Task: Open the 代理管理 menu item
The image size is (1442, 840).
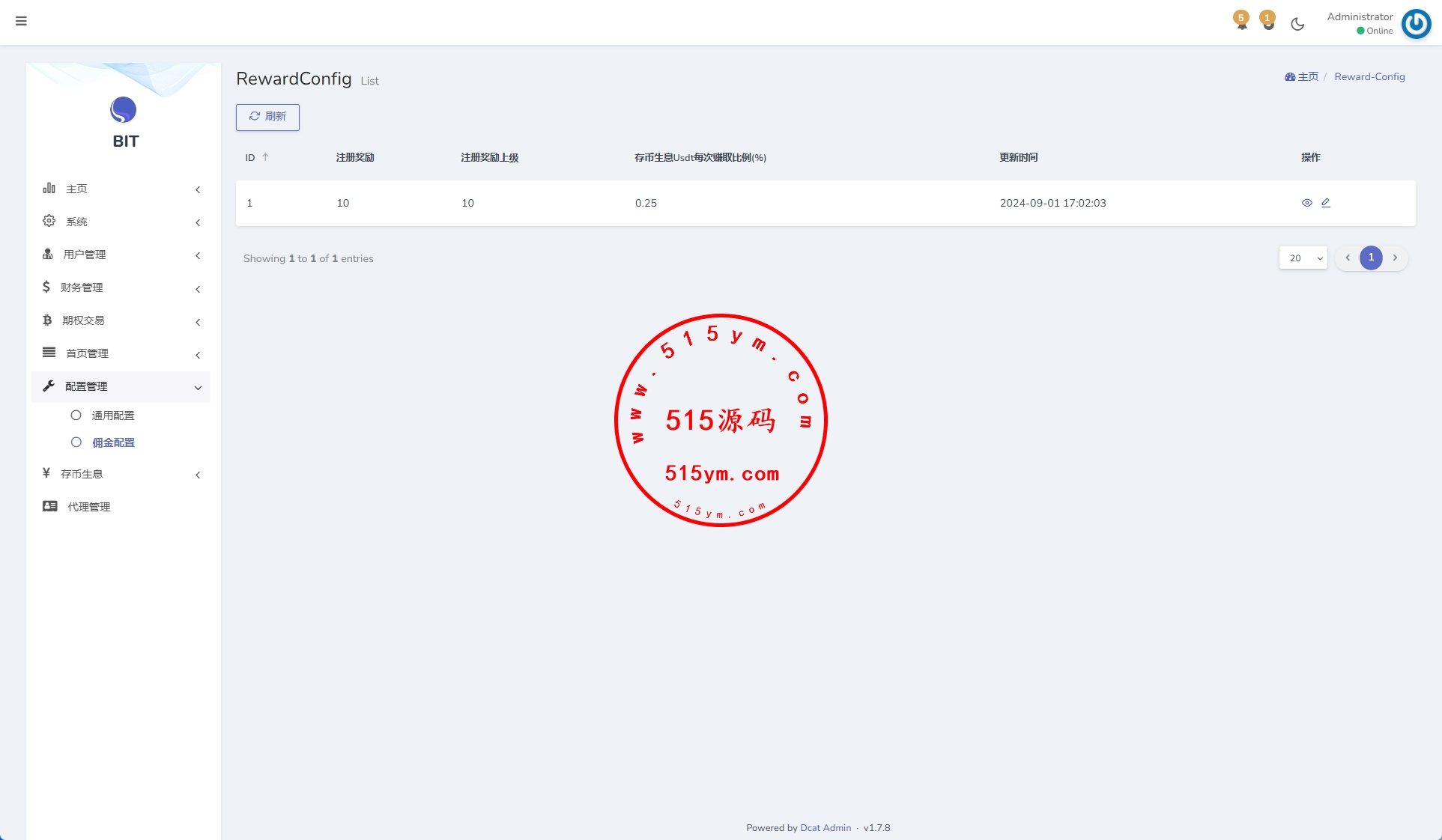Action: pyautogui.click(x=88, y=507)
